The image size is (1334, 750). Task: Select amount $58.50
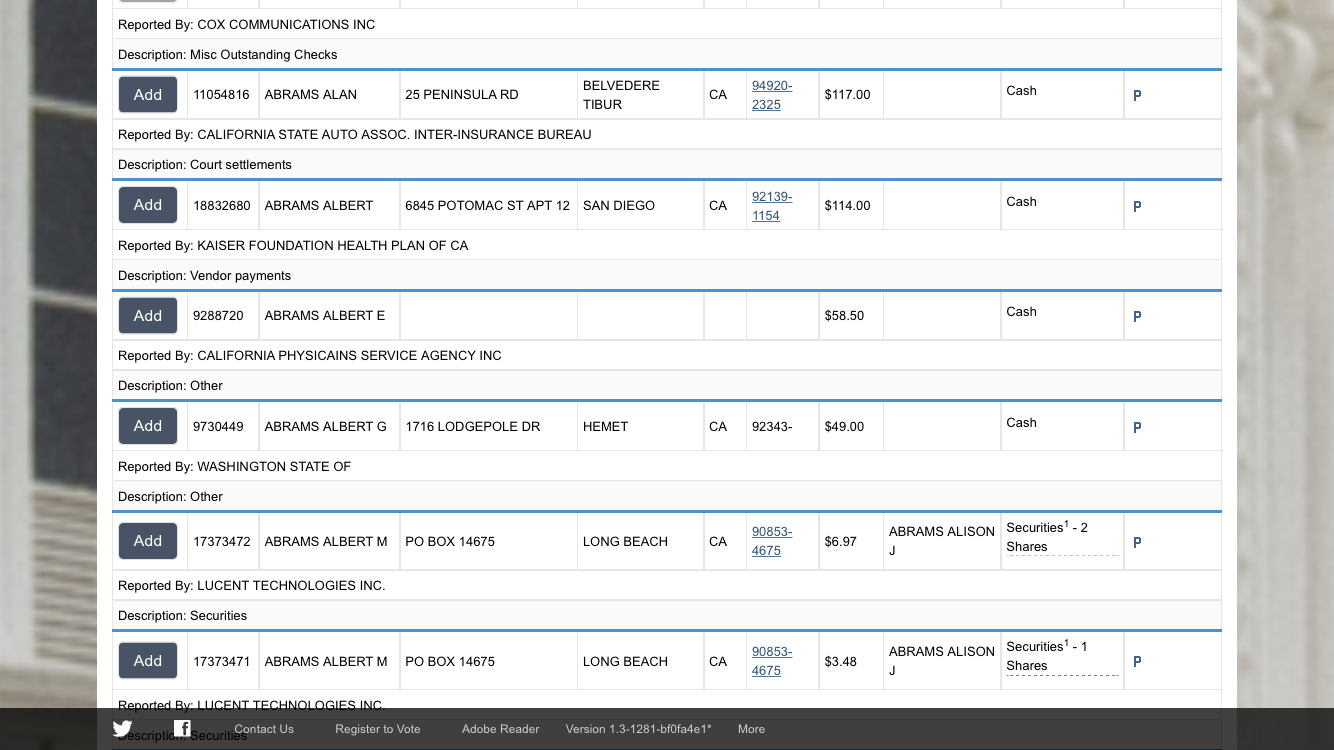(845, 316)
